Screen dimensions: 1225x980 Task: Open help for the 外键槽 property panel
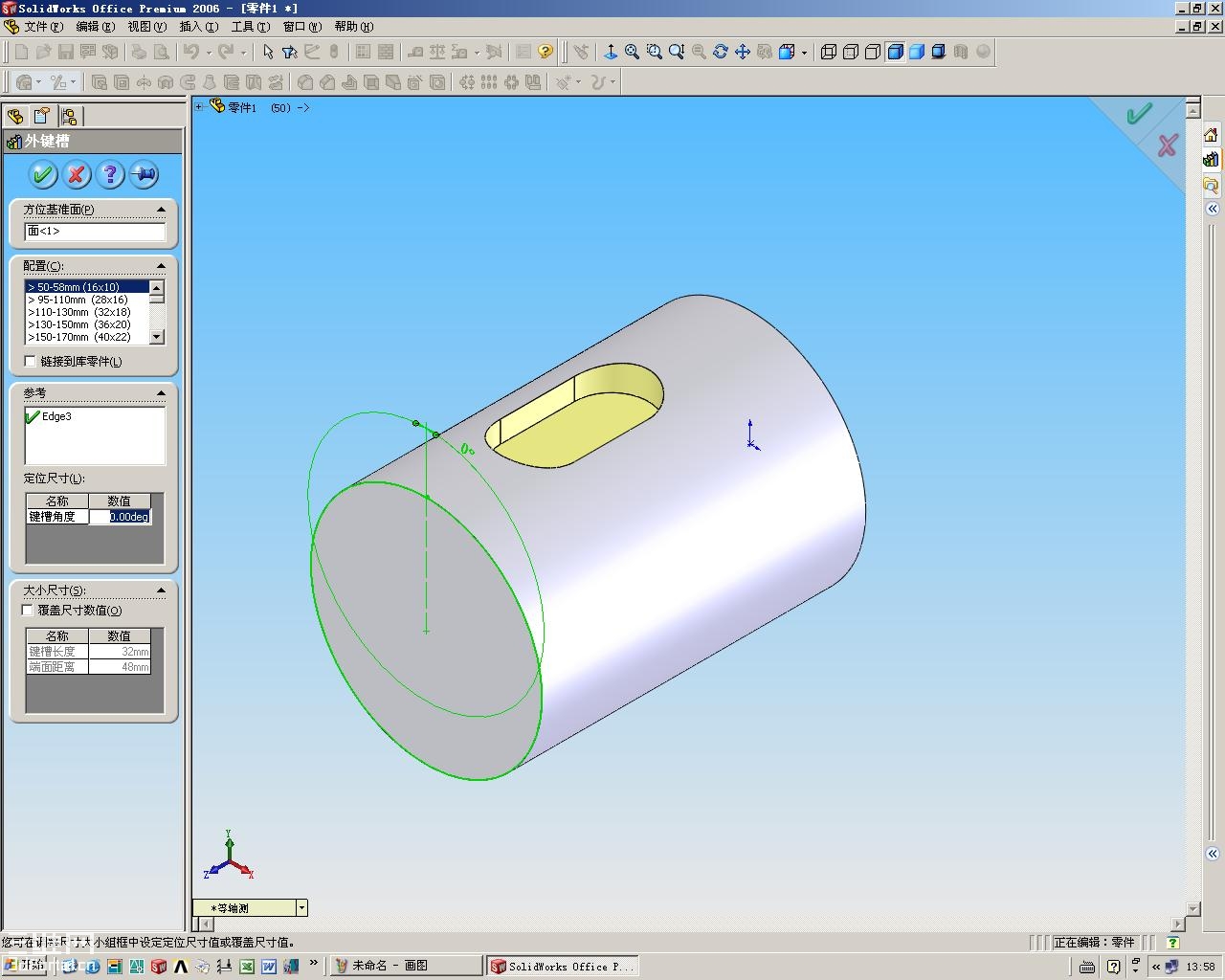coord(110,174)
